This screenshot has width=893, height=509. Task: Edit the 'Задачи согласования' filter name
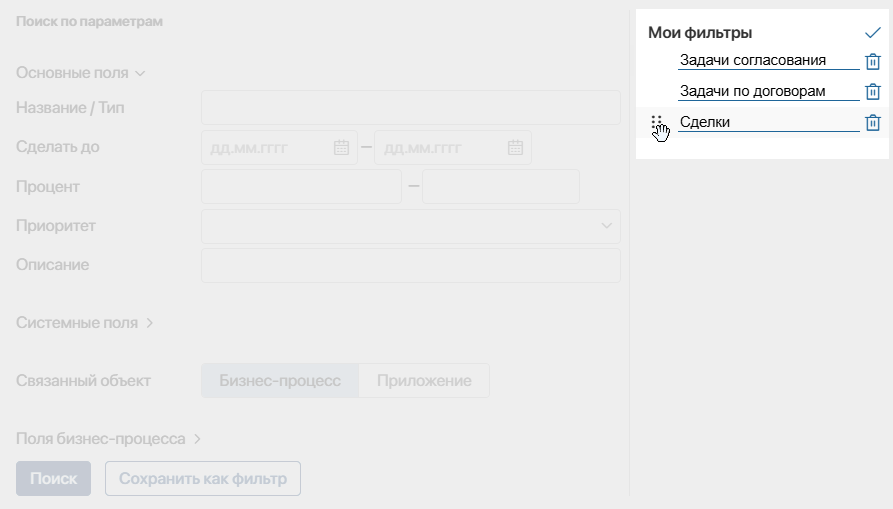768,60
